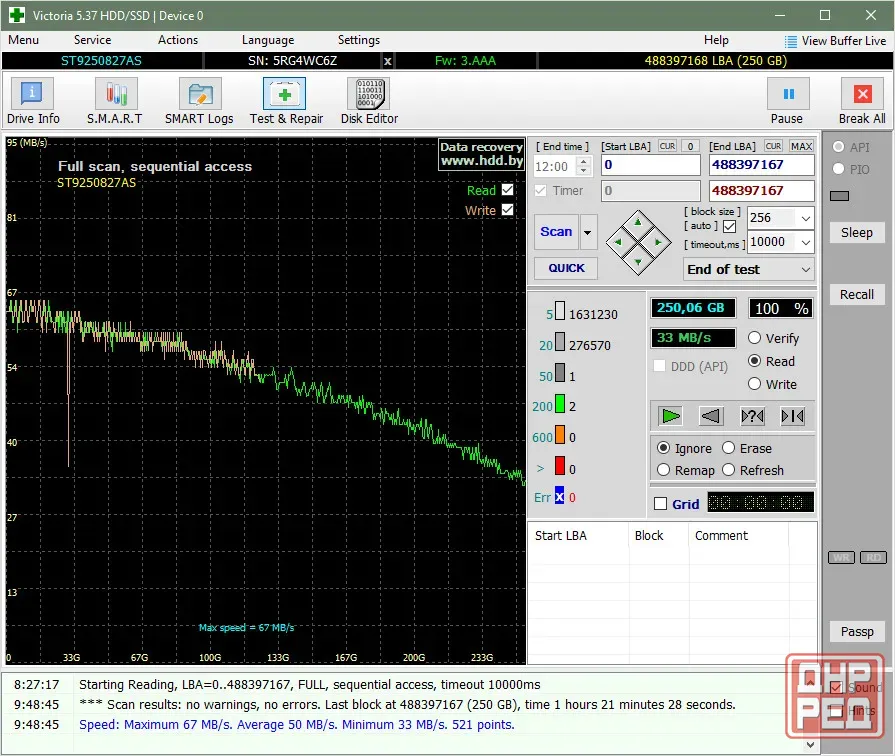Click the View Buffer Live icon
This screenshot has height=756, width=895.
coord(791,41)
